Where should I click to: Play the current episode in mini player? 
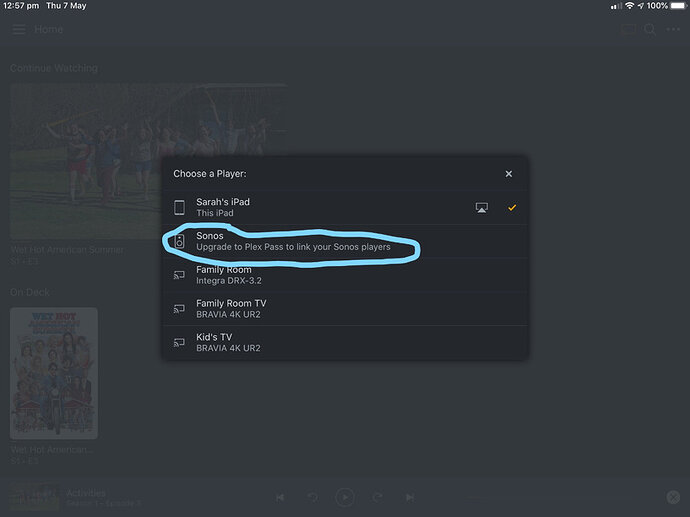pyautogui.click(x=345, y=497)
